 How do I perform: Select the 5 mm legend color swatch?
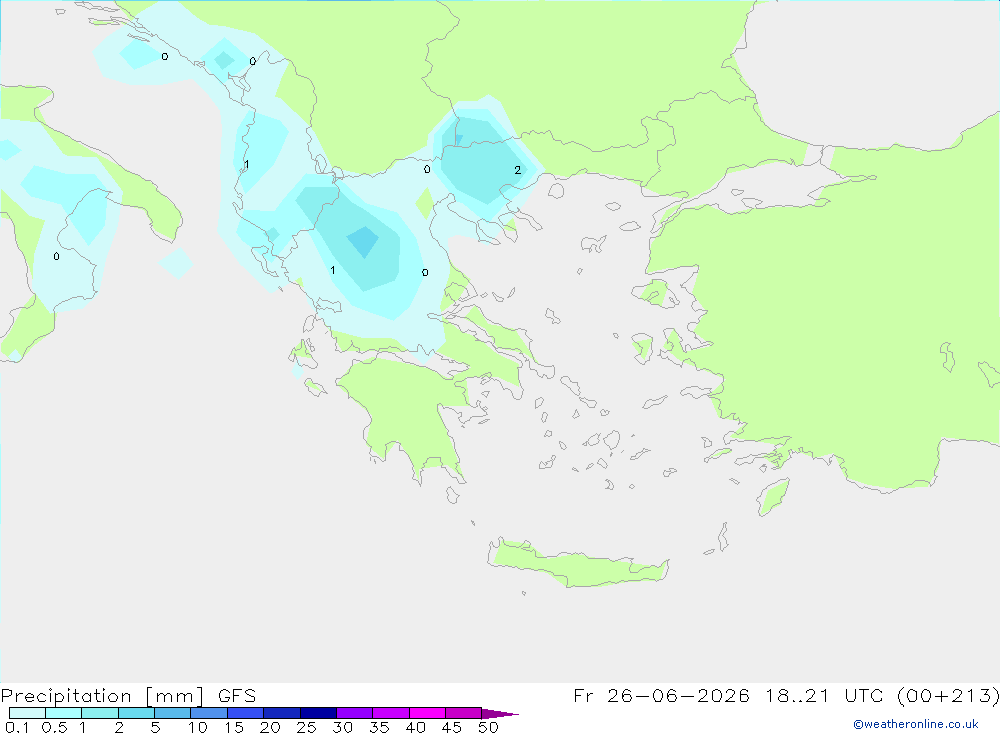173,713
